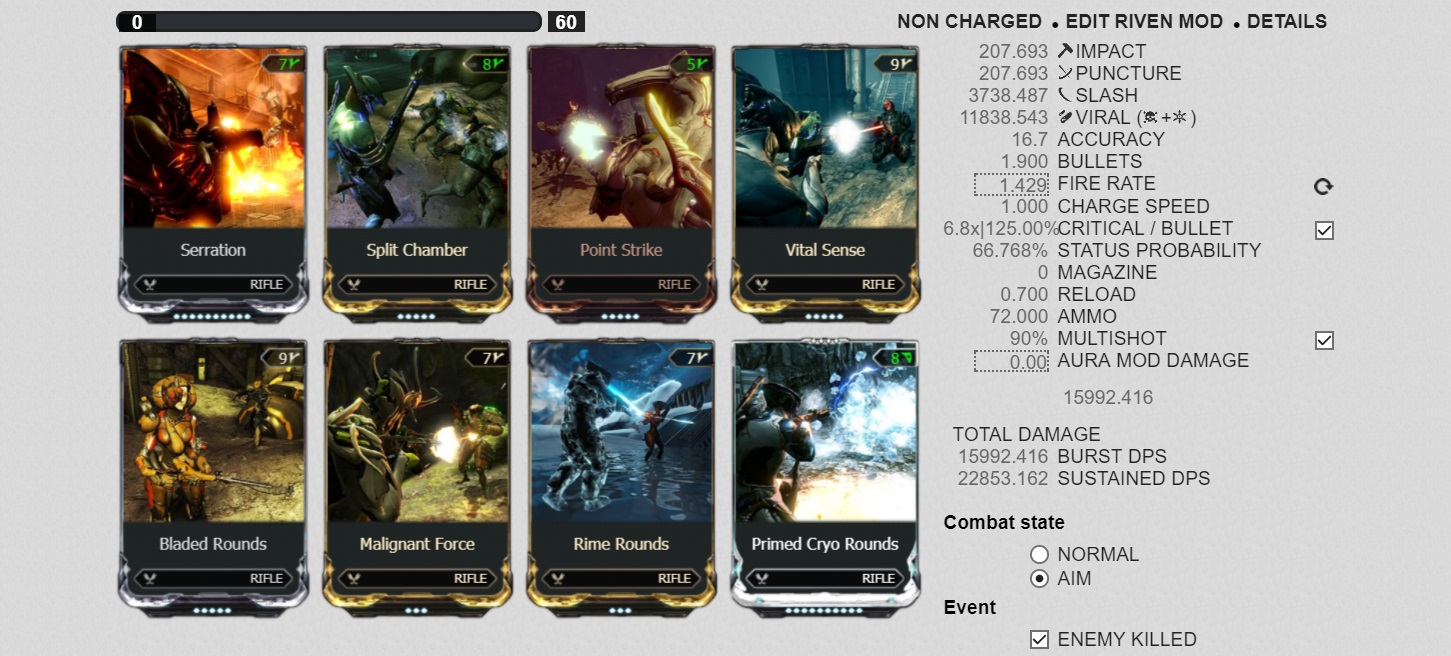1451x656 pixels.
Task: Click Primed Cryo Rounds drain badge
Action: (x=890, y=357)
